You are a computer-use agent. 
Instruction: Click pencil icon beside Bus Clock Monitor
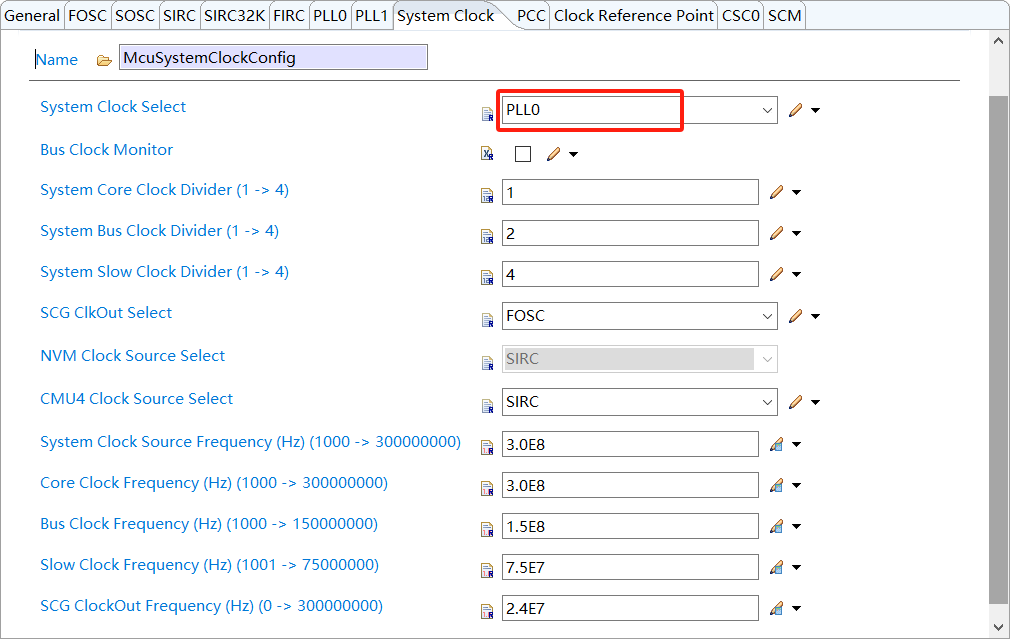[x=553, y=154]
